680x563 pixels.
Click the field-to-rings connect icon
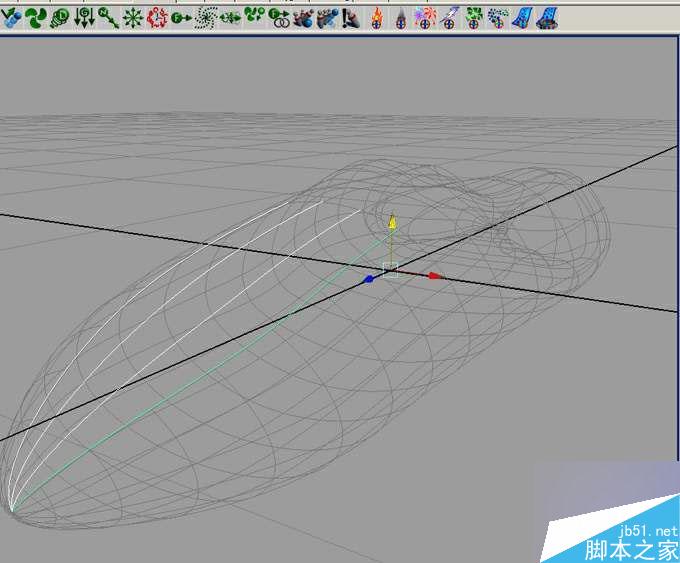[279, 18]
